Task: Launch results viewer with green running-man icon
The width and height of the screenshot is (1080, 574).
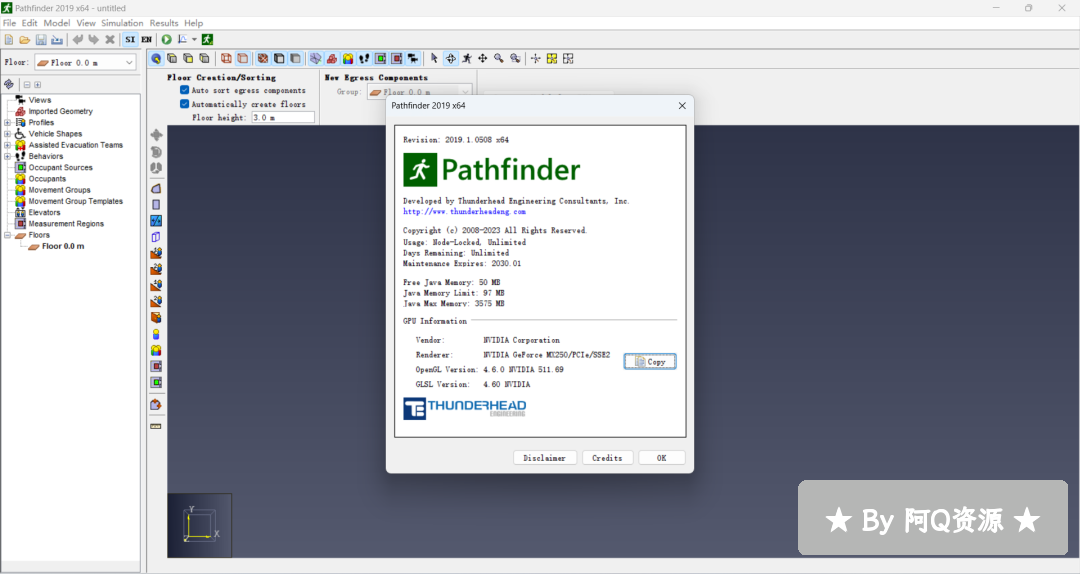Action: 207,39
